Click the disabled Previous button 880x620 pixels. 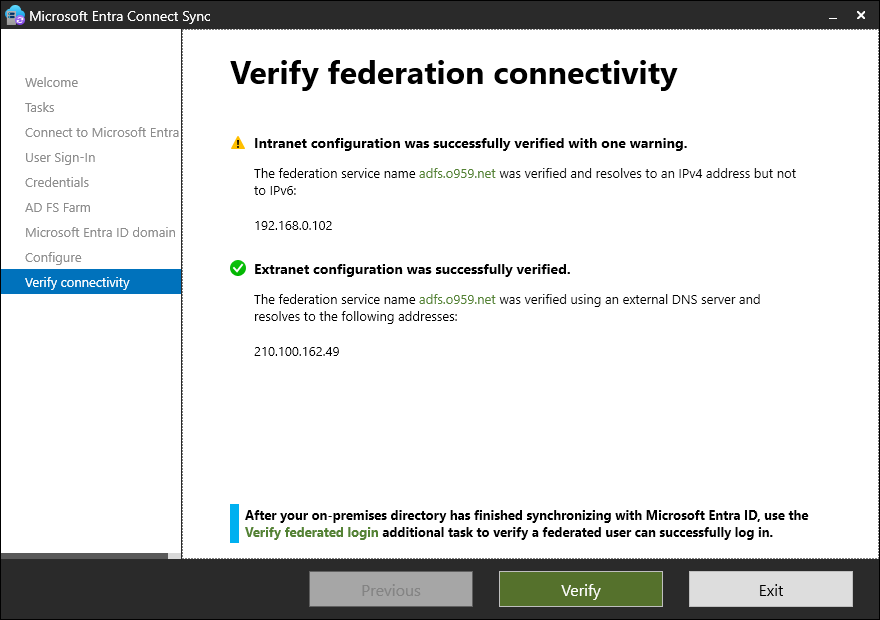tap(391, 590)
